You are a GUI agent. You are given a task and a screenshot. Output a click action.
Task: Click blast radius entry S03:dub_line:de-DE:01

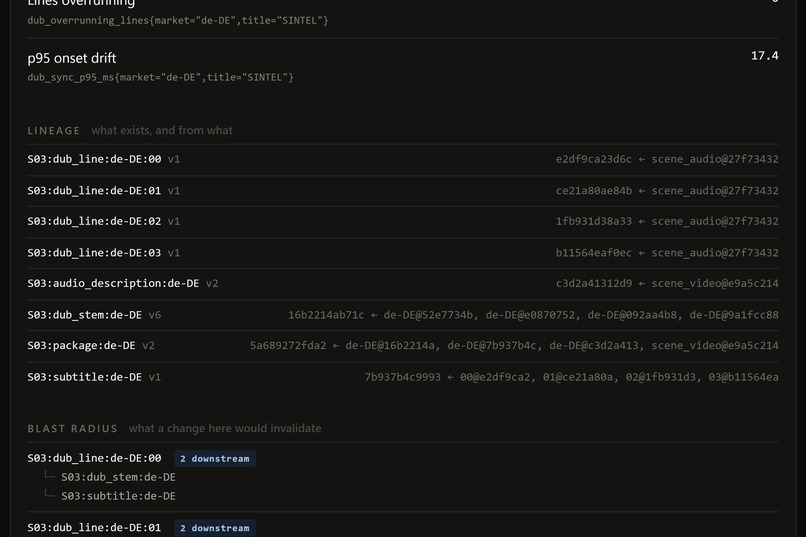click(x=94, y=528)
